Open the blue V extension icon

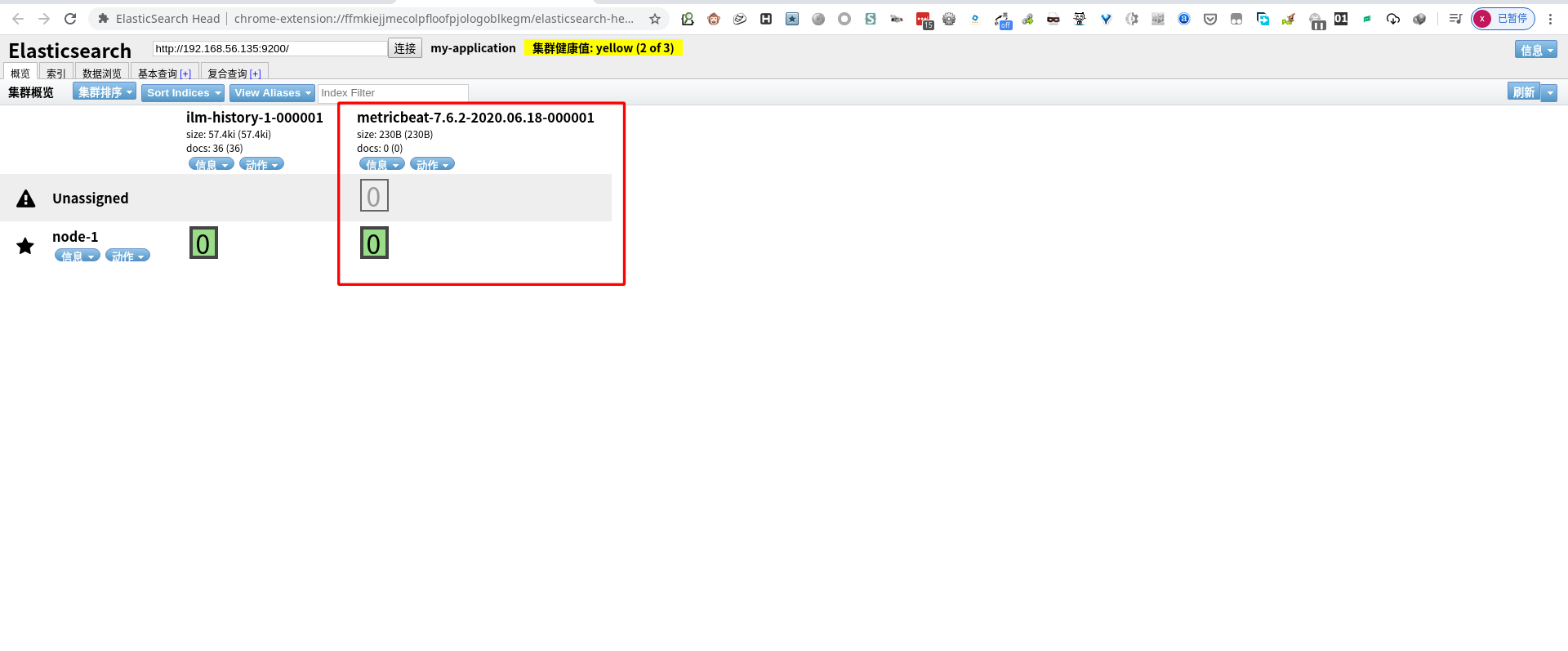pyautogui.click(x=1106, y=19)
